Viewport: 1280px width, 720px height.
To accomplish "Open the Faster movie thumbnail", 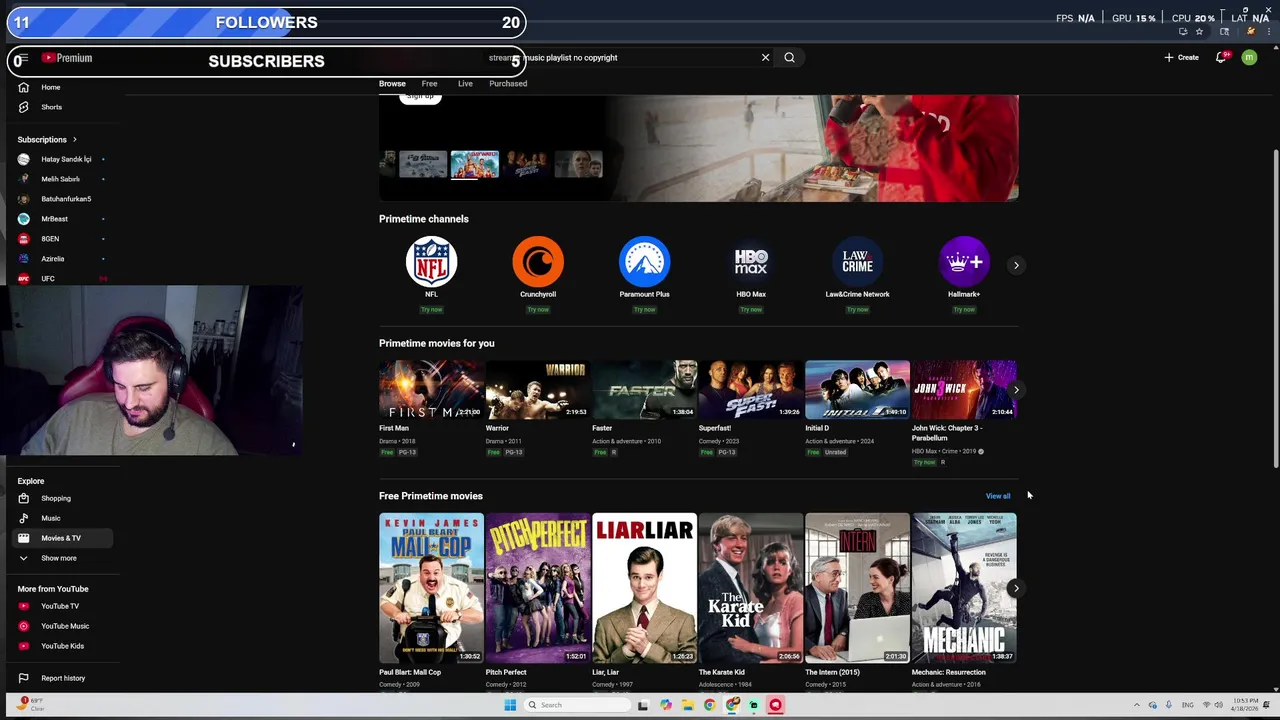I will click(644, 390).
